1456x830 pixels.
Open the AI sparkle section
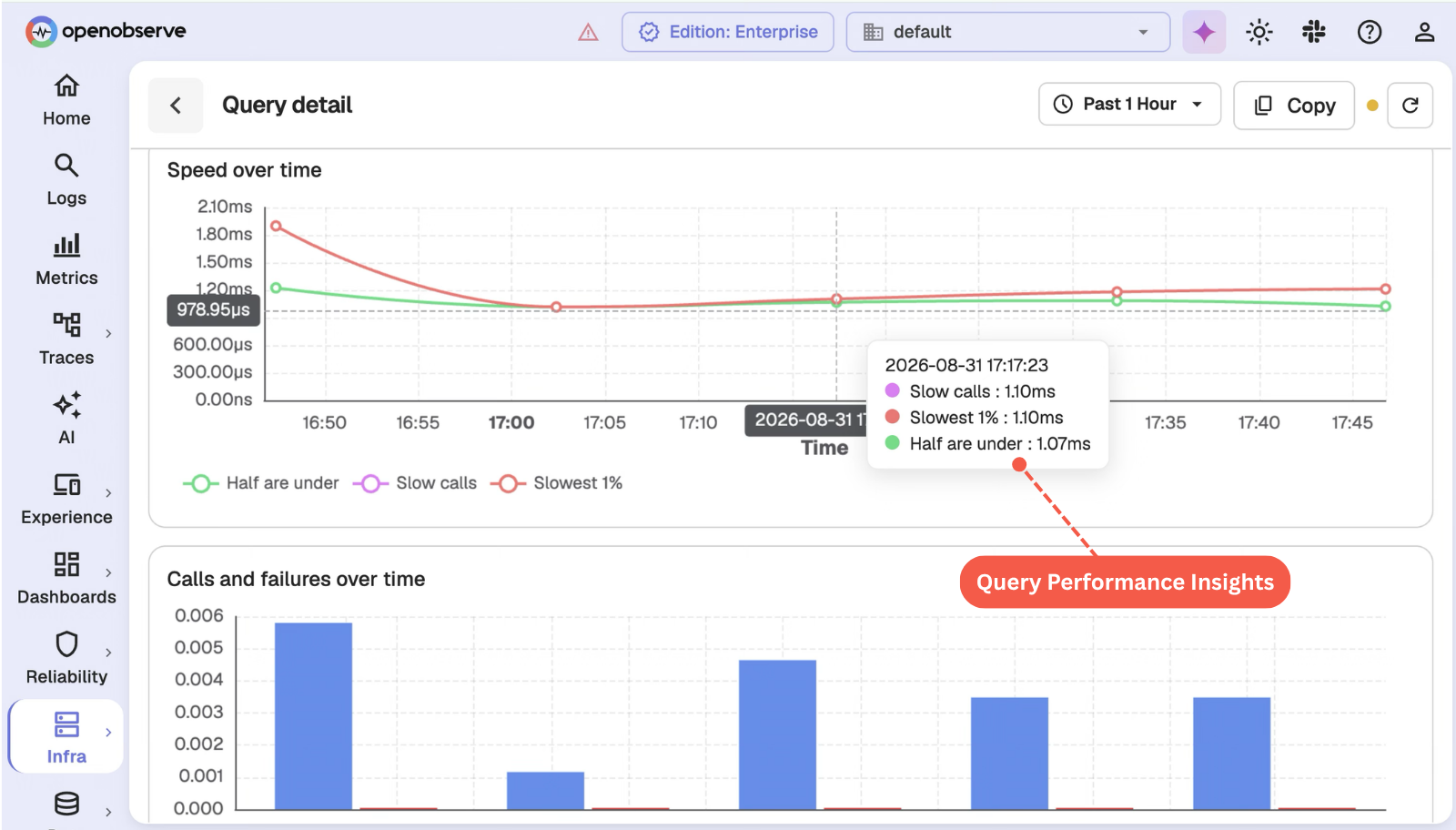click(x=66, y=419)
